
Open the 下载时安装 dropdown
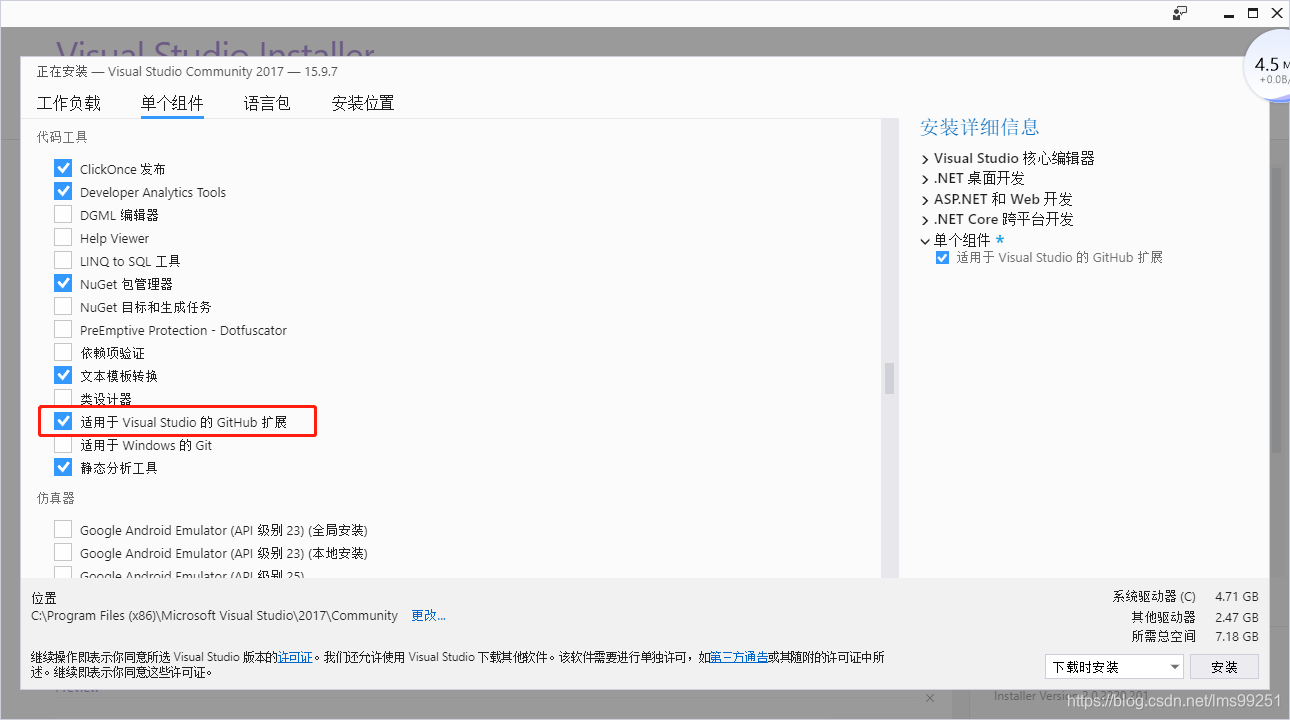pos(1114,667)
